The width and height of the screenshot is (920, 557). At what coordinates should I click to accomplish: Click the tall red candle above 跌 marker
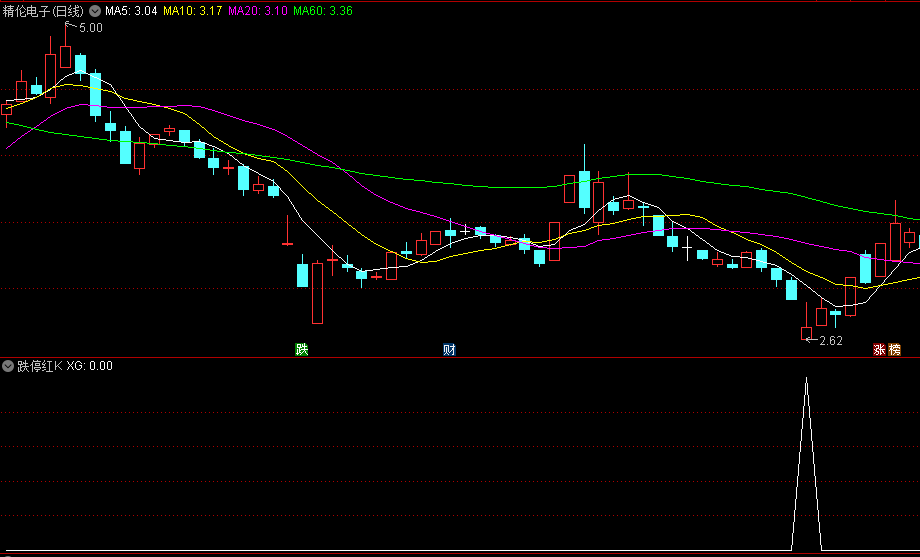tap(317, 293)
